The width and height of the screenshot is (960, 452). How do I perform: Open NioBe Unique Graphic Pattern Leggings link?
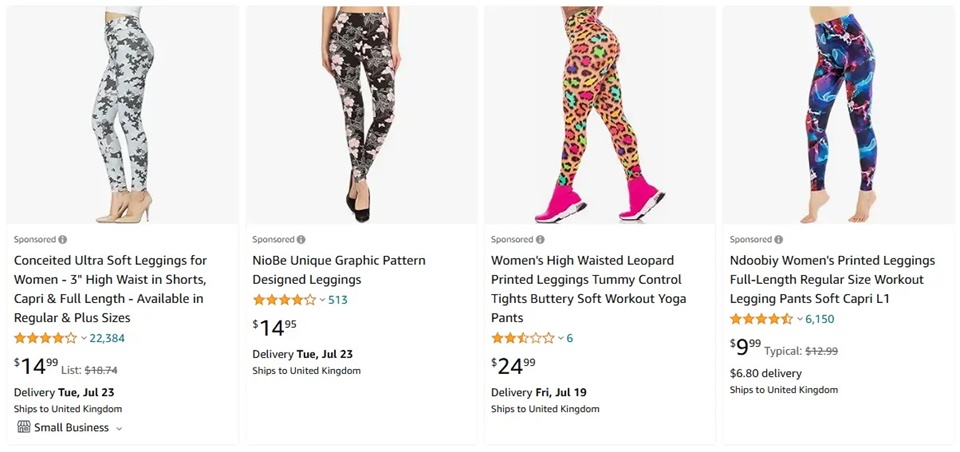coord(338,270)
